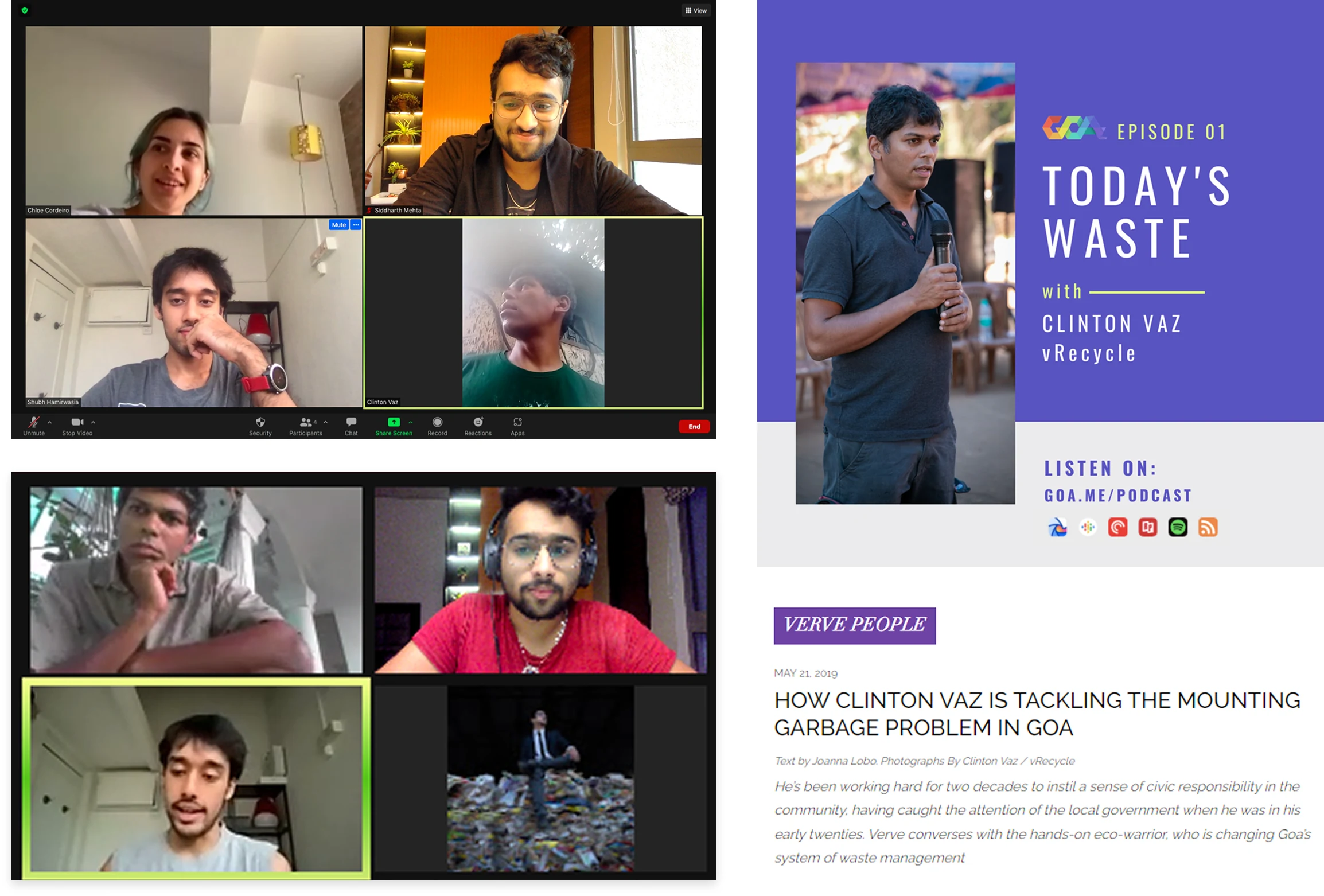
Task: Click the Pocket Casts icon on the poster
Action: (x=1117, y=527)
